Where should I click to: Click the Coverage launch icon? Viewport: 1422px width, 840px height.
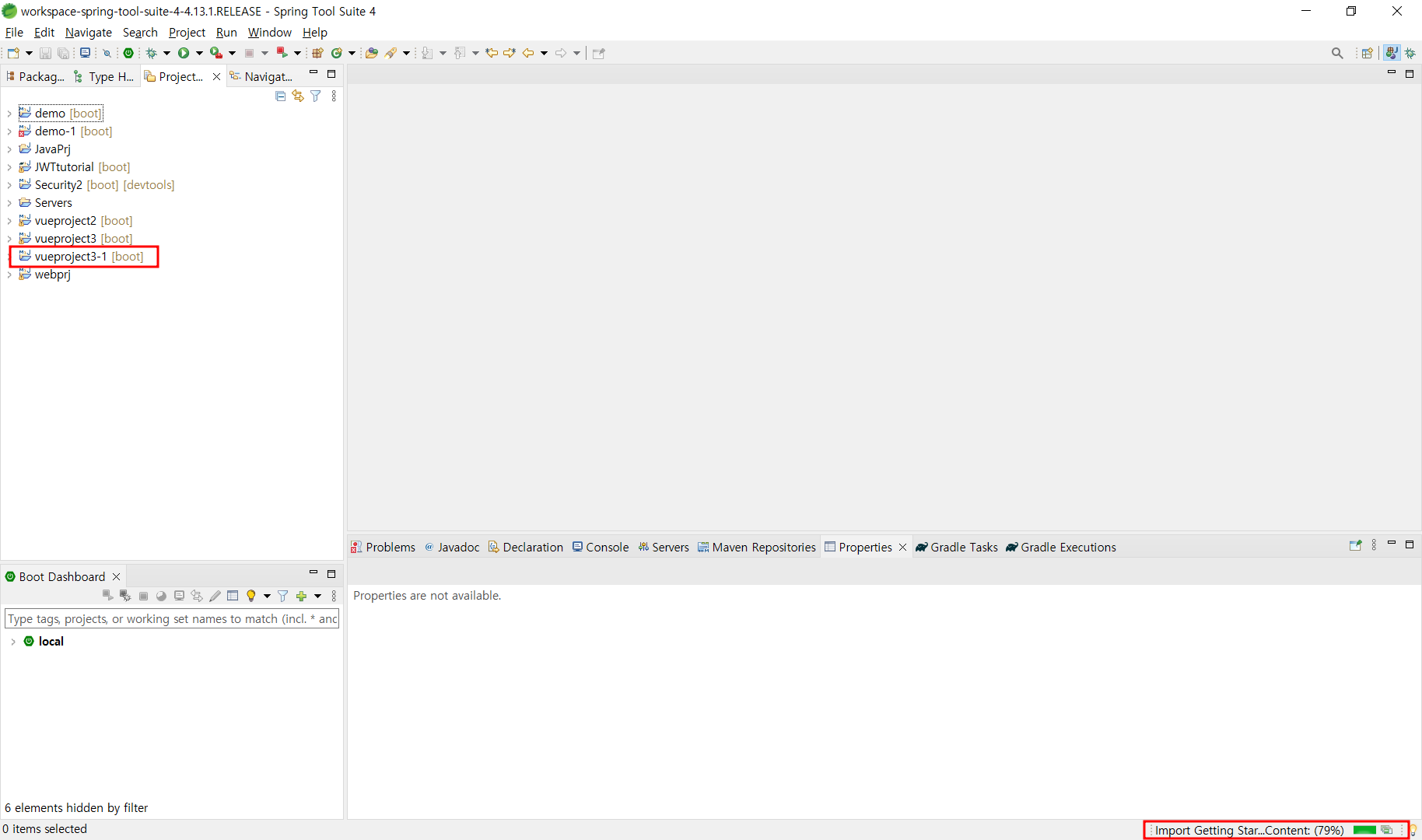216,53
